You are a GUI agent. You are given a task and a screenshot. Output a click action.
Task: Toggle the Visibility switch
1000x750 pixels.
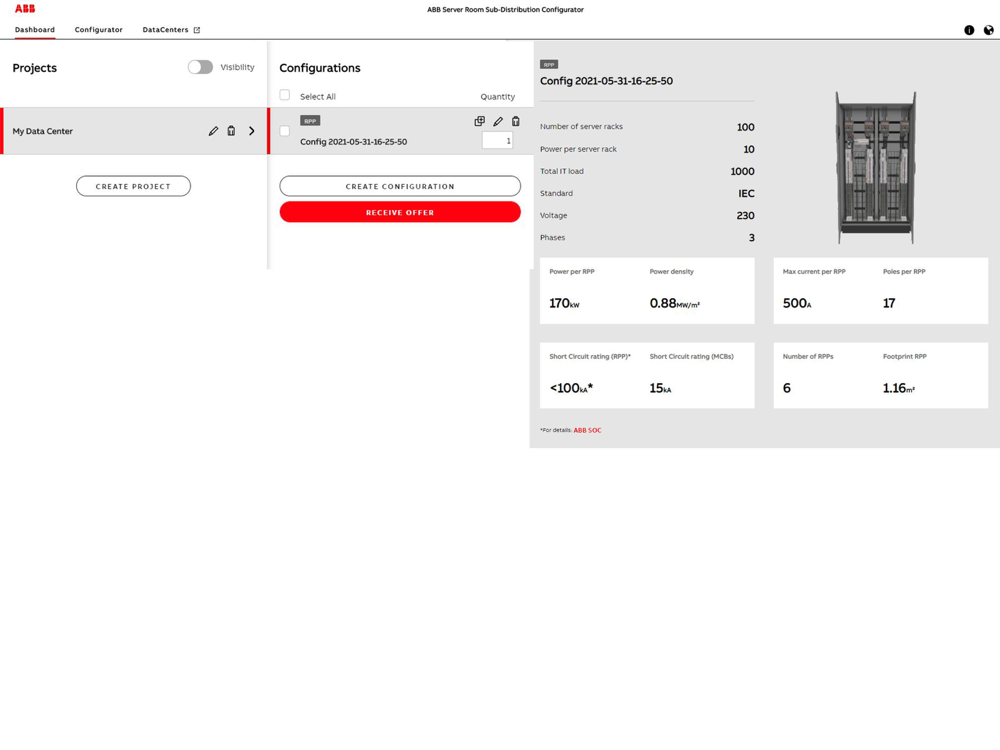coord(200,67)
